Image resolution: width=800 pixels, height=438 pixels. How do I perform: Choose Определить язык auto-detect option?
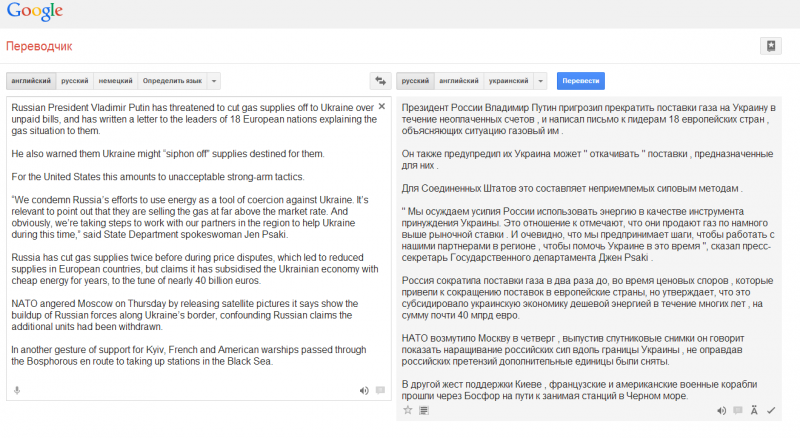172,81
